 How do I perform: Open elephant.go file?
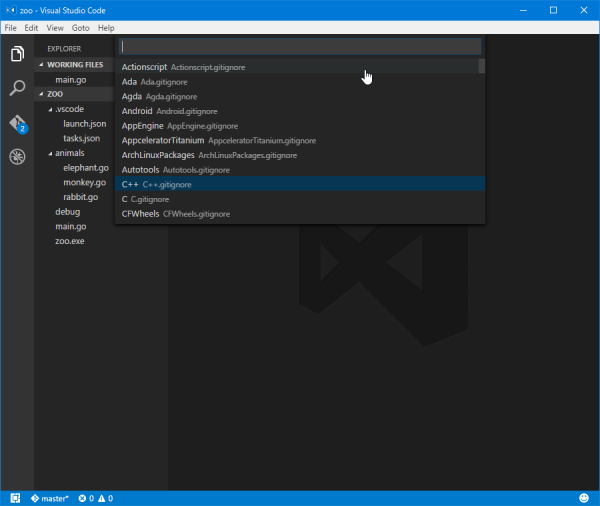pyautogui.click(x=86, y=168)
